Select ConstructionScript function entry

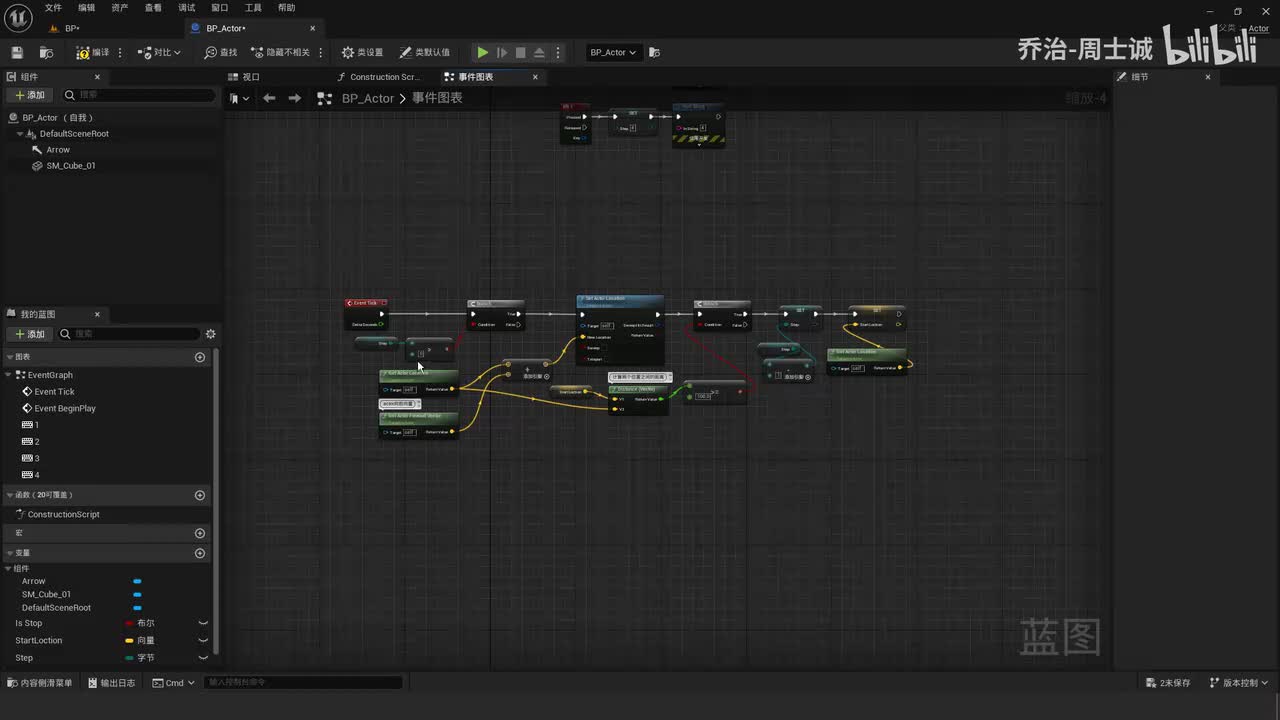(63, 515)
